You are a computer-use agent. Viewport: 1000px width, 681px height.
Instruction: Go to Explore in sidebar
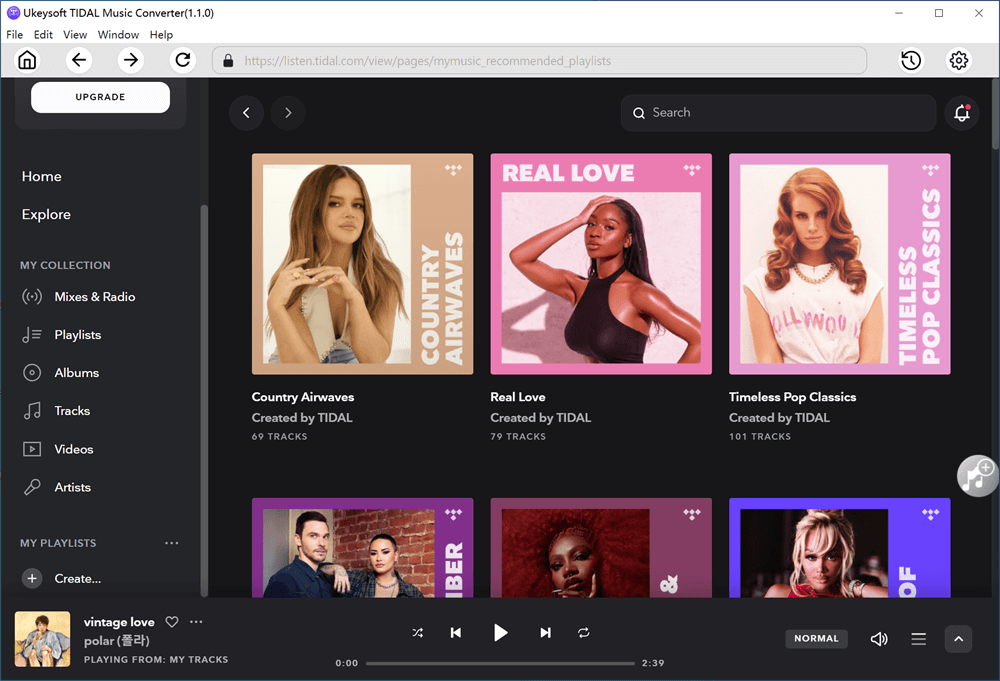point(46,214)
